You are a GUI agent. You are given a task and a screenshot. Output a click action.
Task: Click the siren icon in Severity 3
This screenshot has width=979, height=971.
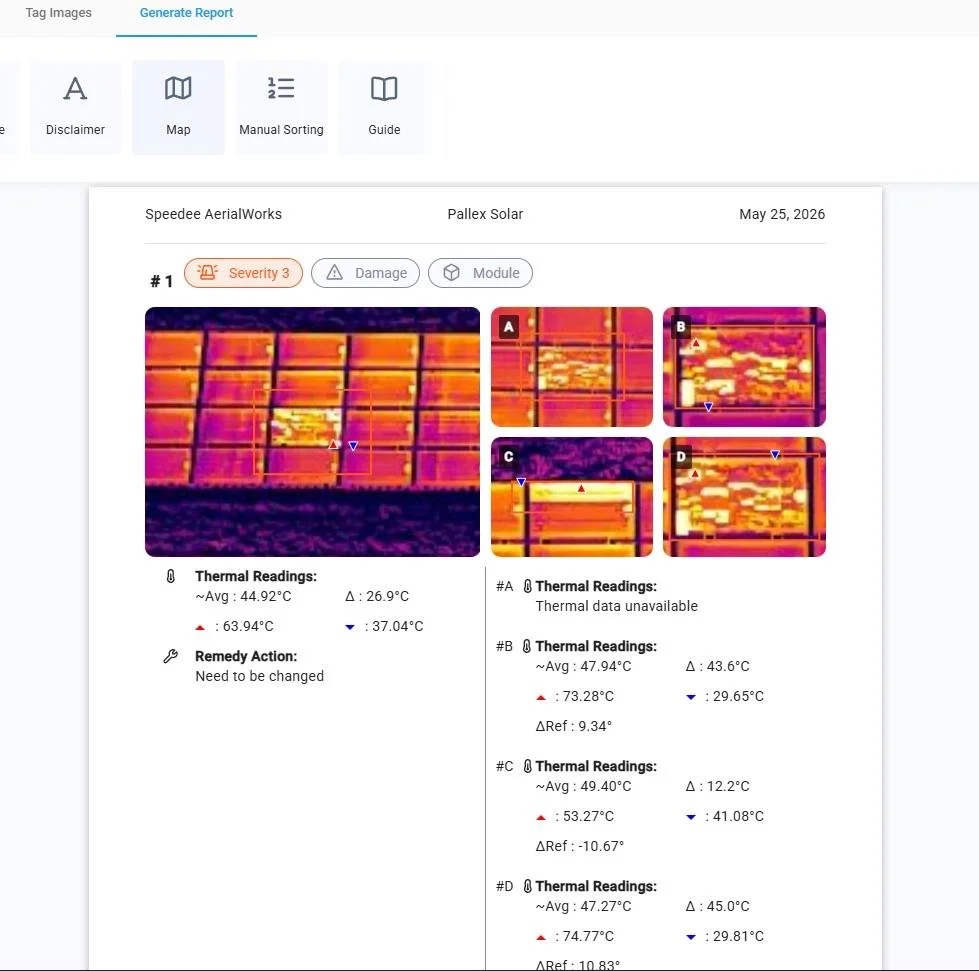click(207, 272)
